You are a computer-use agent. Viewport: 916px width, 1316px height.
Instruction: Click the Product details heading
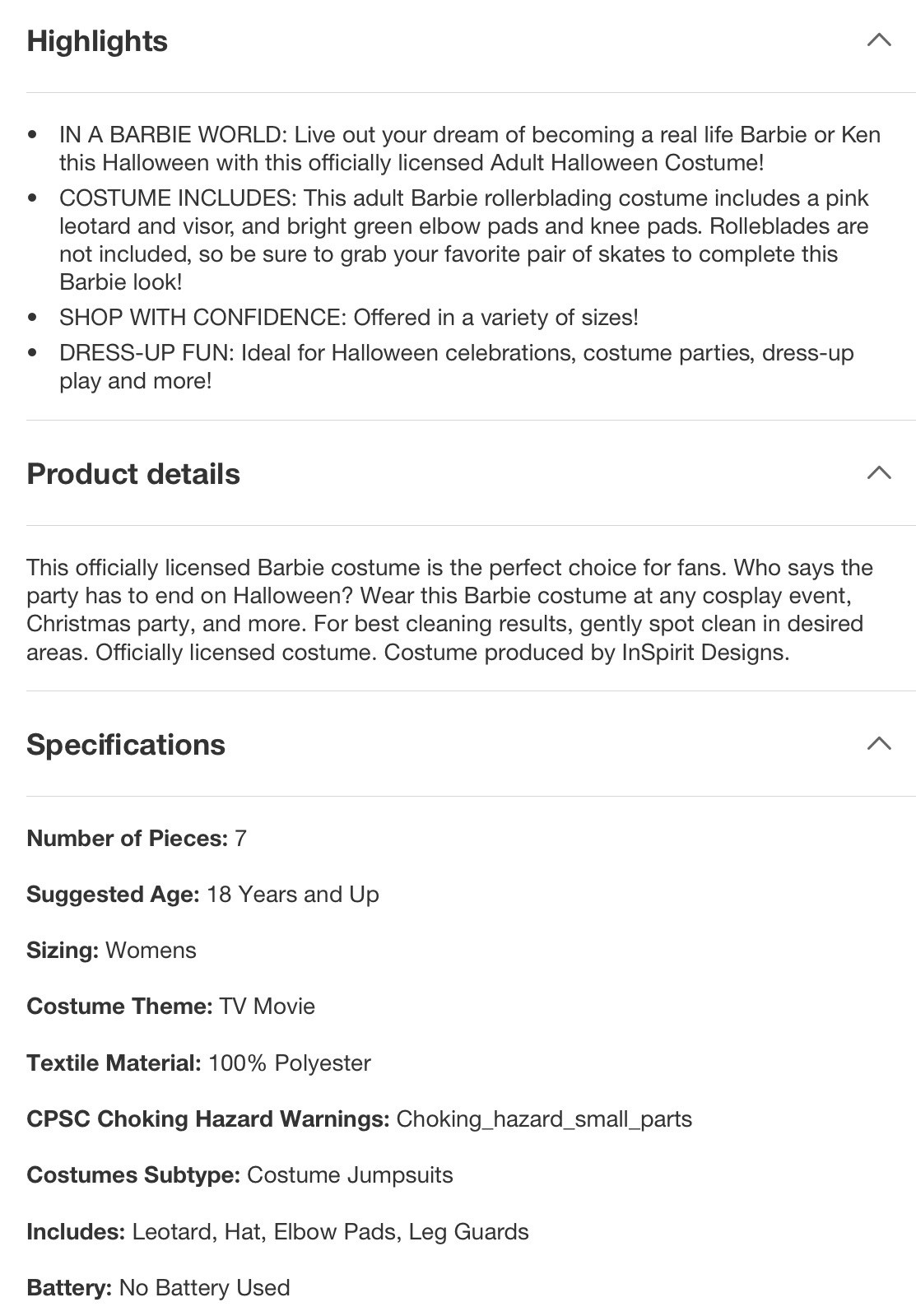pos(133,474)
